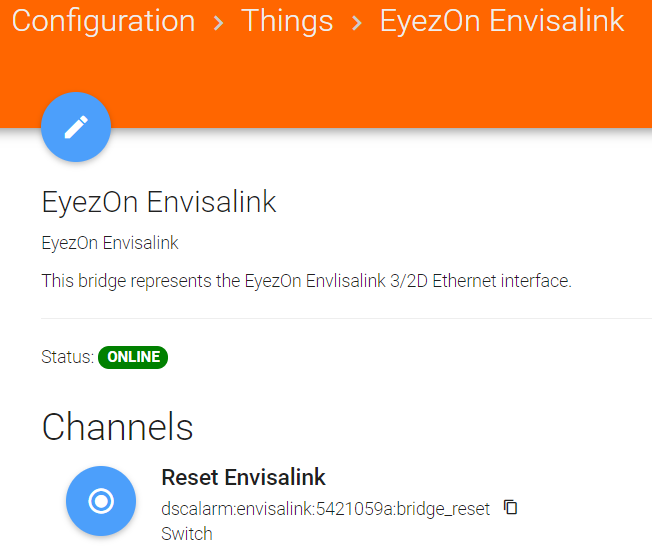Click the Switch channel type label
The image size is (652, 553).
(x=187, y=533)
